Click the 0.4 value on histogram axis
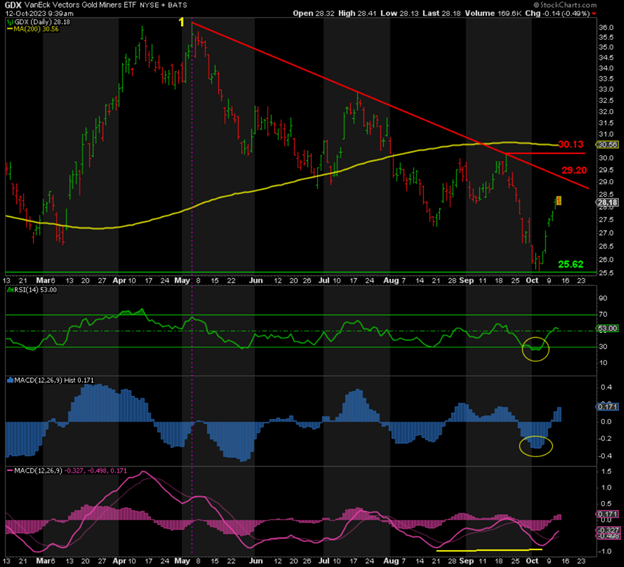Image resolution: width=624 pixels, height=567 pixels. click(x=606, y=387)
